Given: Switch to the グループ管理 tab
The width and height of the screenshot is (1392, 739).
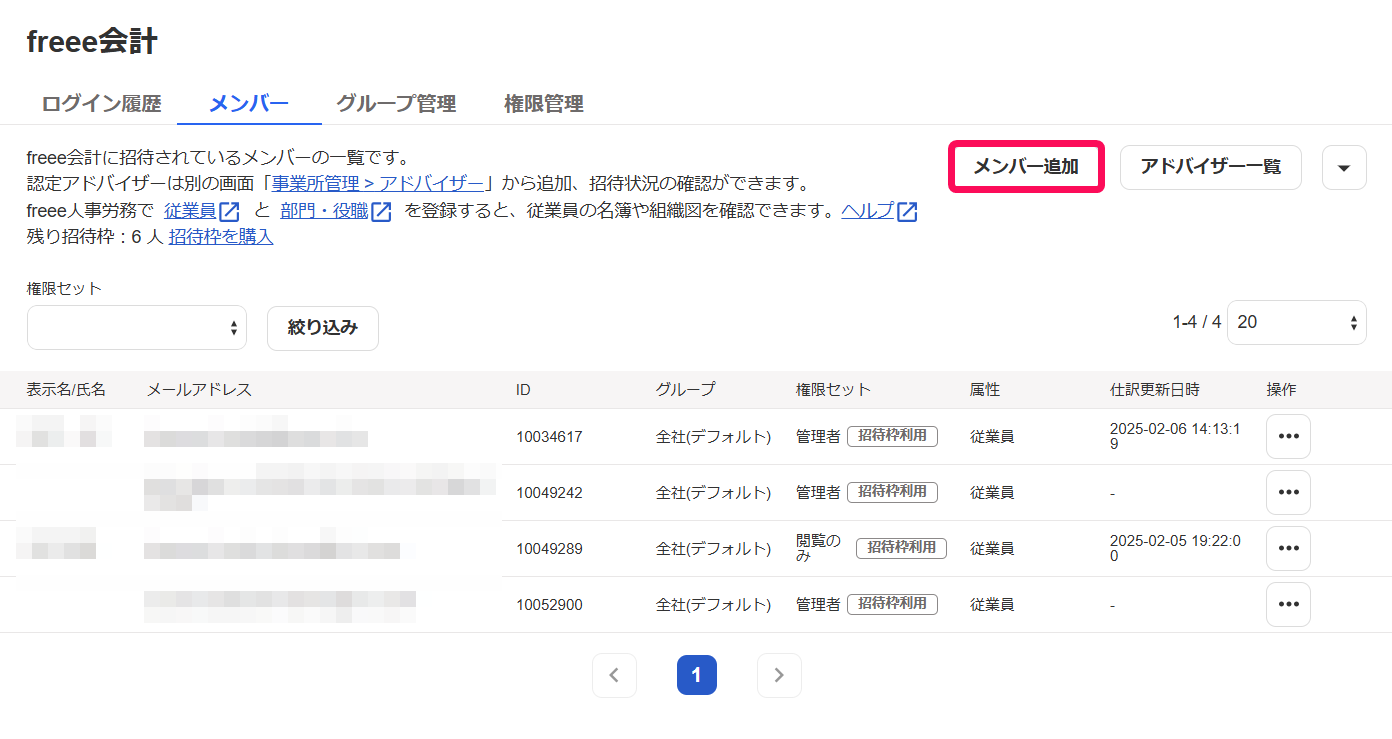Looking at the screenshot, I should 396,103.
